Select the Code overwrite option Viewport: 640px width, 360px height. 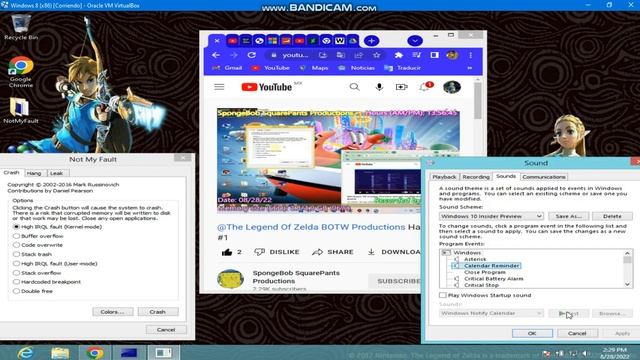[16, 245]
